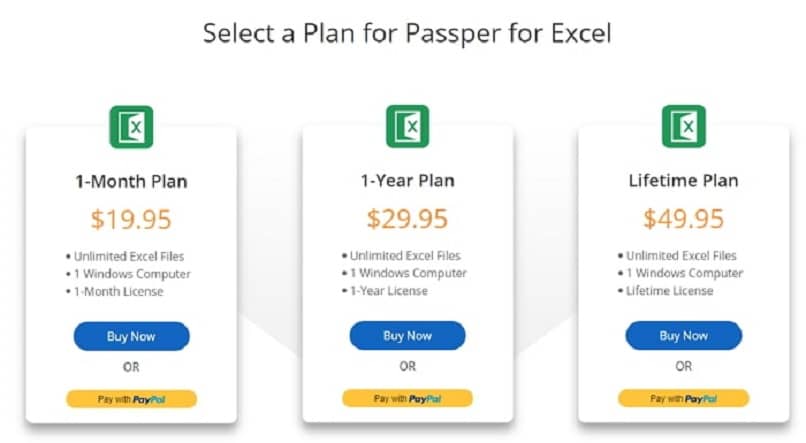Click the $49.95 price
The width and height of the screenshot is (806, 443).
tap(683, 219)
